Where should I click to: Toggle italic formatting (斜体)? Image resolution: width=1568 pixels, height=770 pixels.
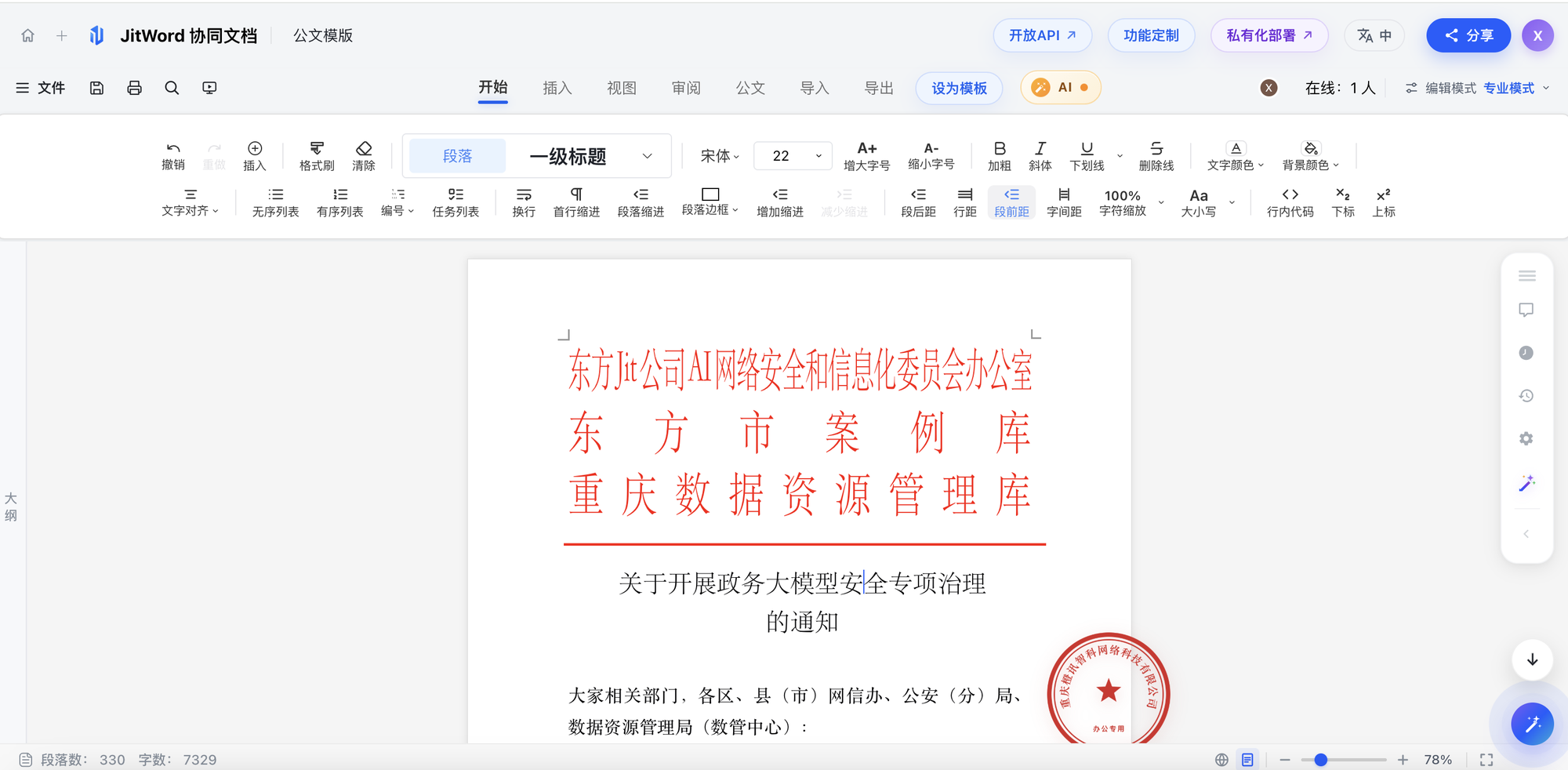click(1040, 156)
